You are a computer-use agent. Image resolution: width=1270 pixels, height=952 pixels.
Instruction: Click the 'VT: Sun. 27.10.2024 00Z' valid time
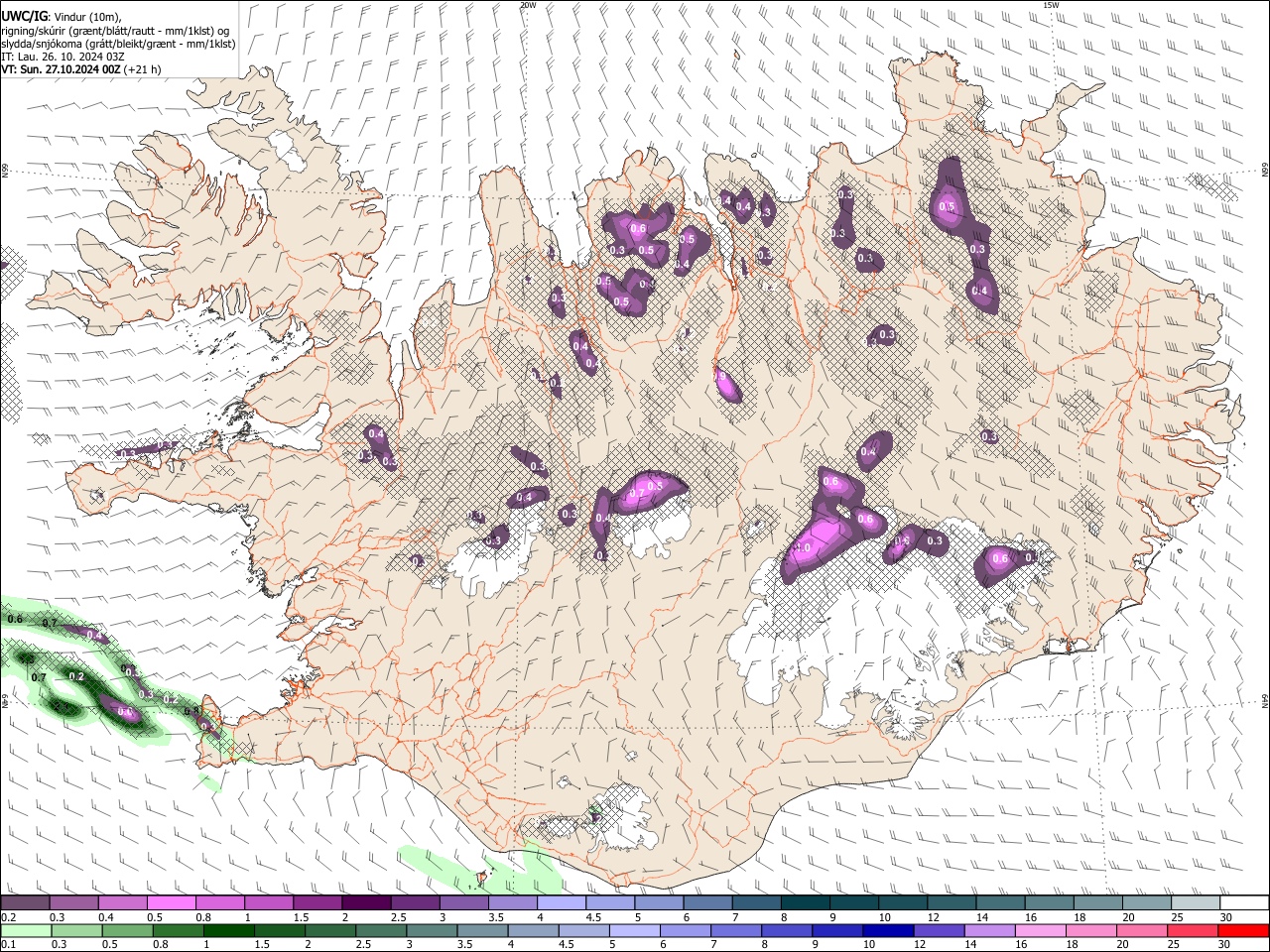62,69
